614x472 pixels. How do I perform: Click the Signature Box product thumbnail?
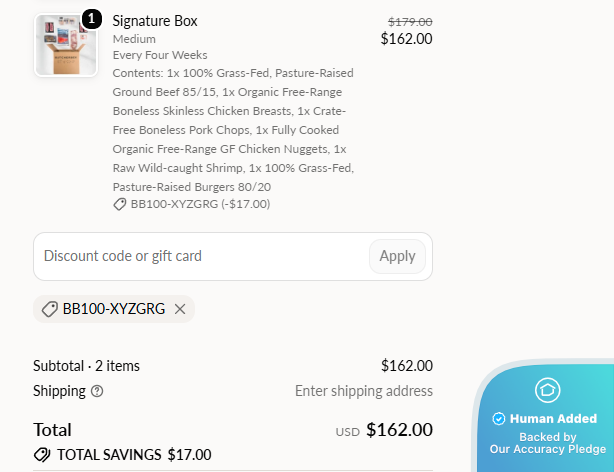[66, 45]
